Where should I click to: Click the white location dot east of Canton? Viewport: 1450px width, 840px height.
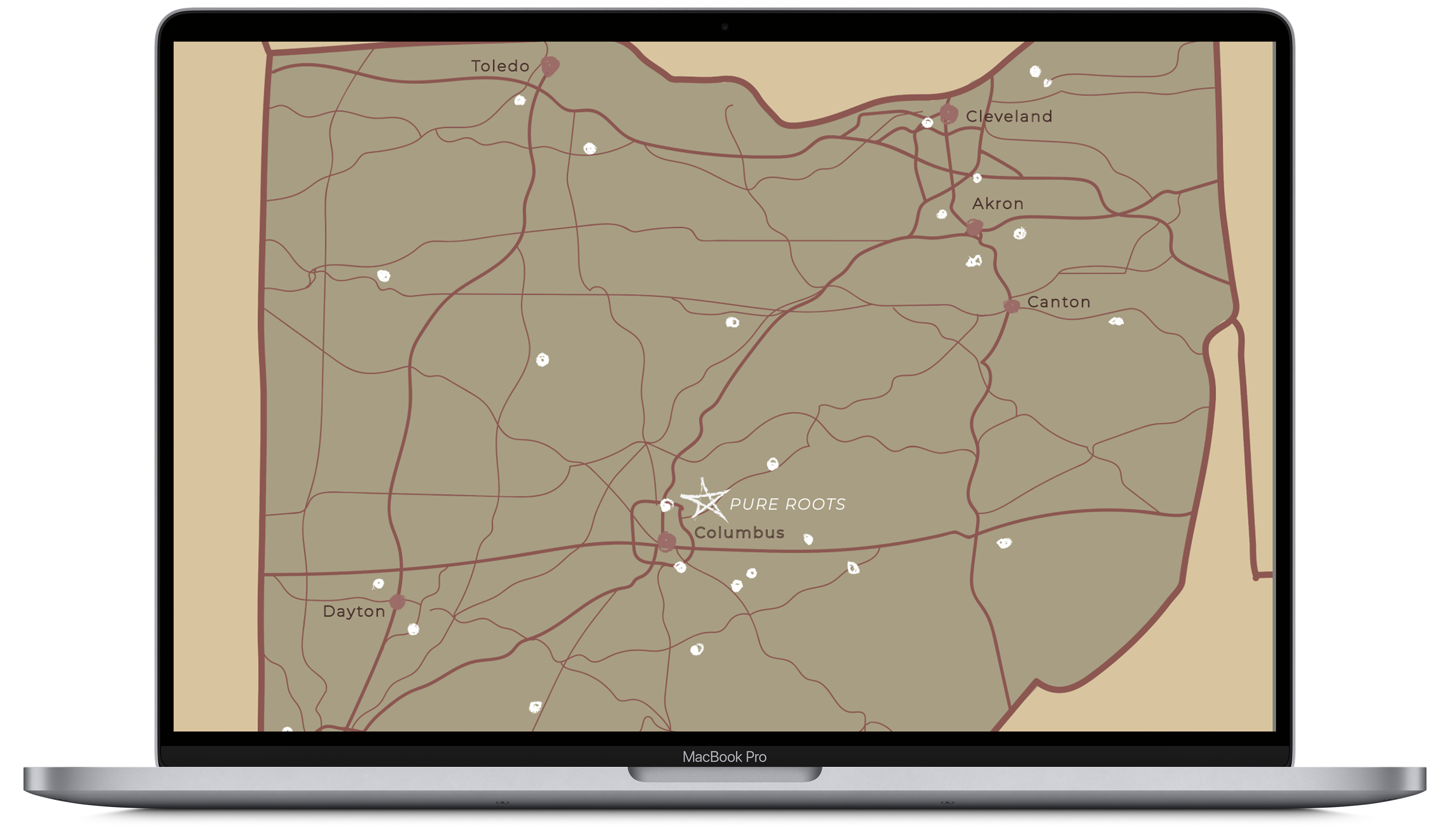(x=1116, y=321)
